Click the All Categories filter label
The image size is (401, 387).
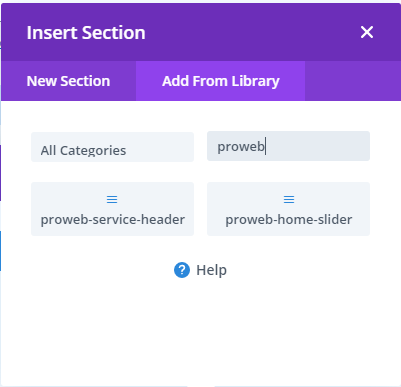click(x=83, y=151)
